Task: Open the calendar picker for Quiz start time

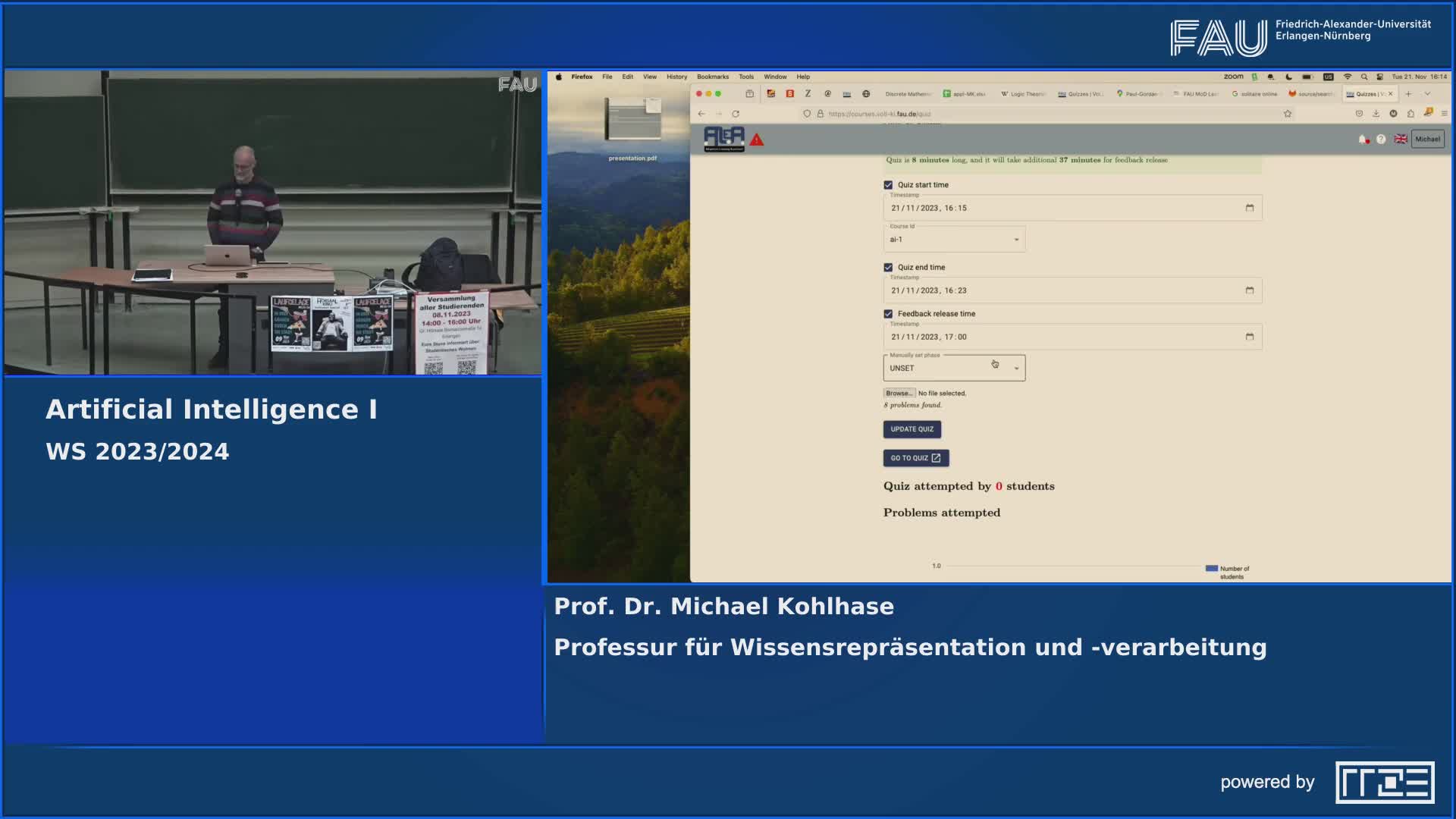Action: pos(1250,207)
